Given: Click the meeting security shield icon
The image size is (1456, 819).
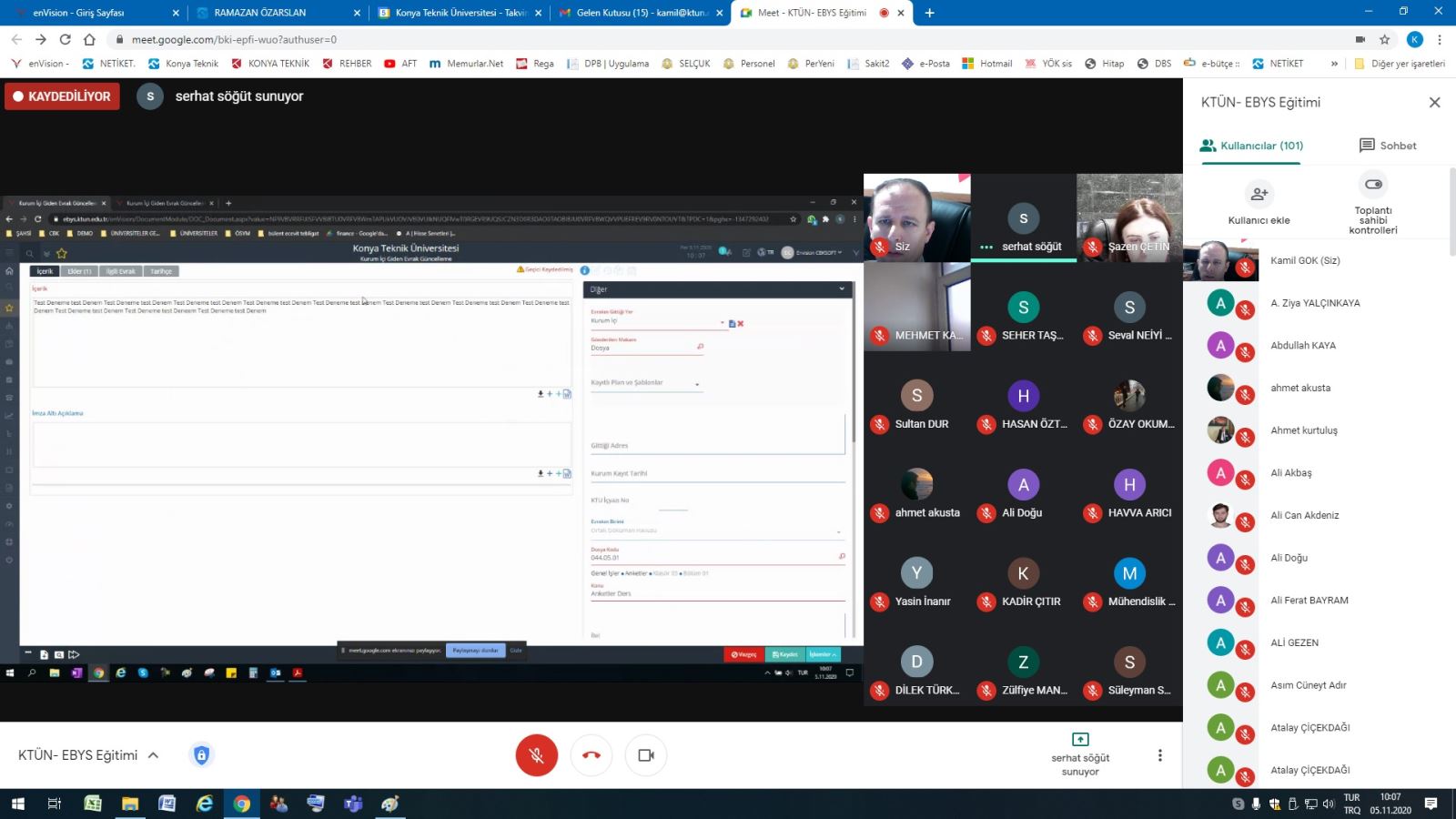Looking at the screenshot, I should [x=201, y=755].
